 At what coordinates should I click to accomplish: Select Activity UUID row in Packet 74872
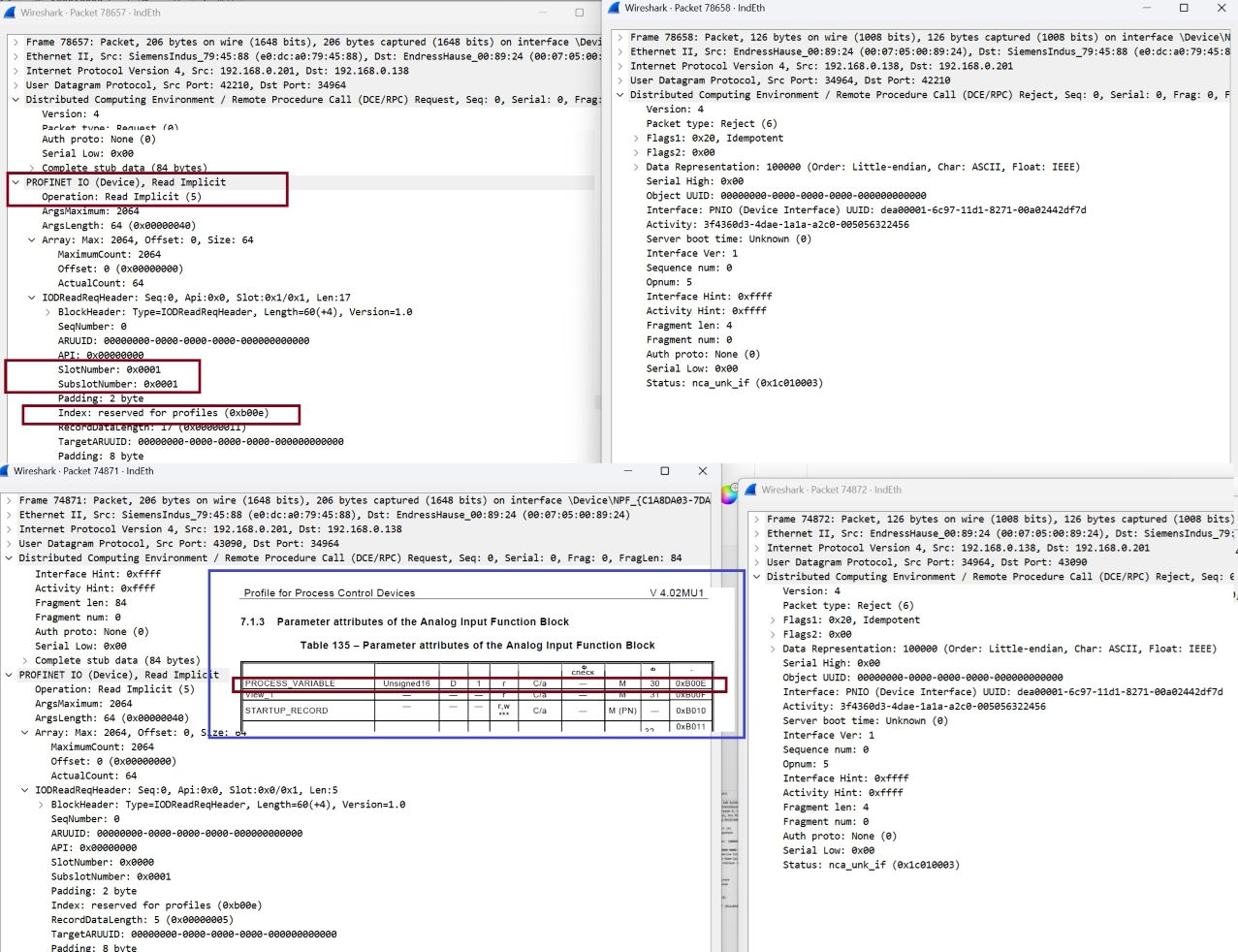(914, 707)
